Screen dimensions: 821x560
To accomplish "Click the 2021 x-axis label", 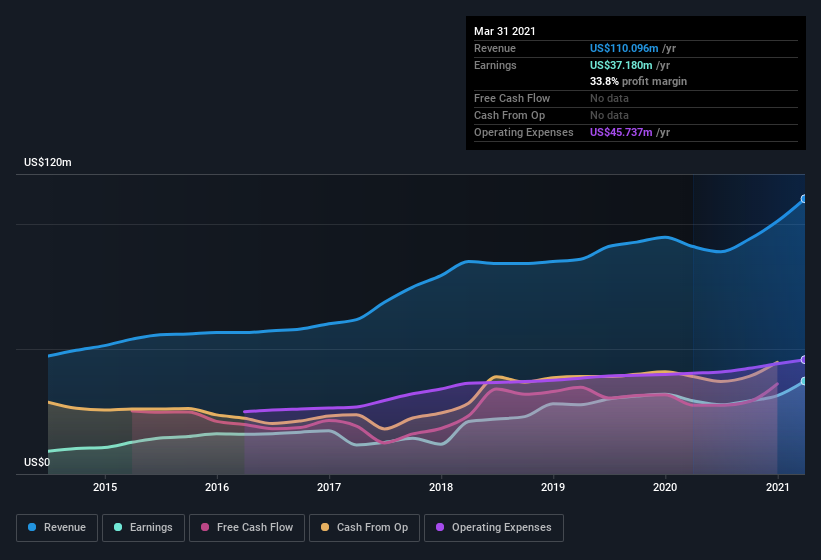I will [x=778, y=487].
